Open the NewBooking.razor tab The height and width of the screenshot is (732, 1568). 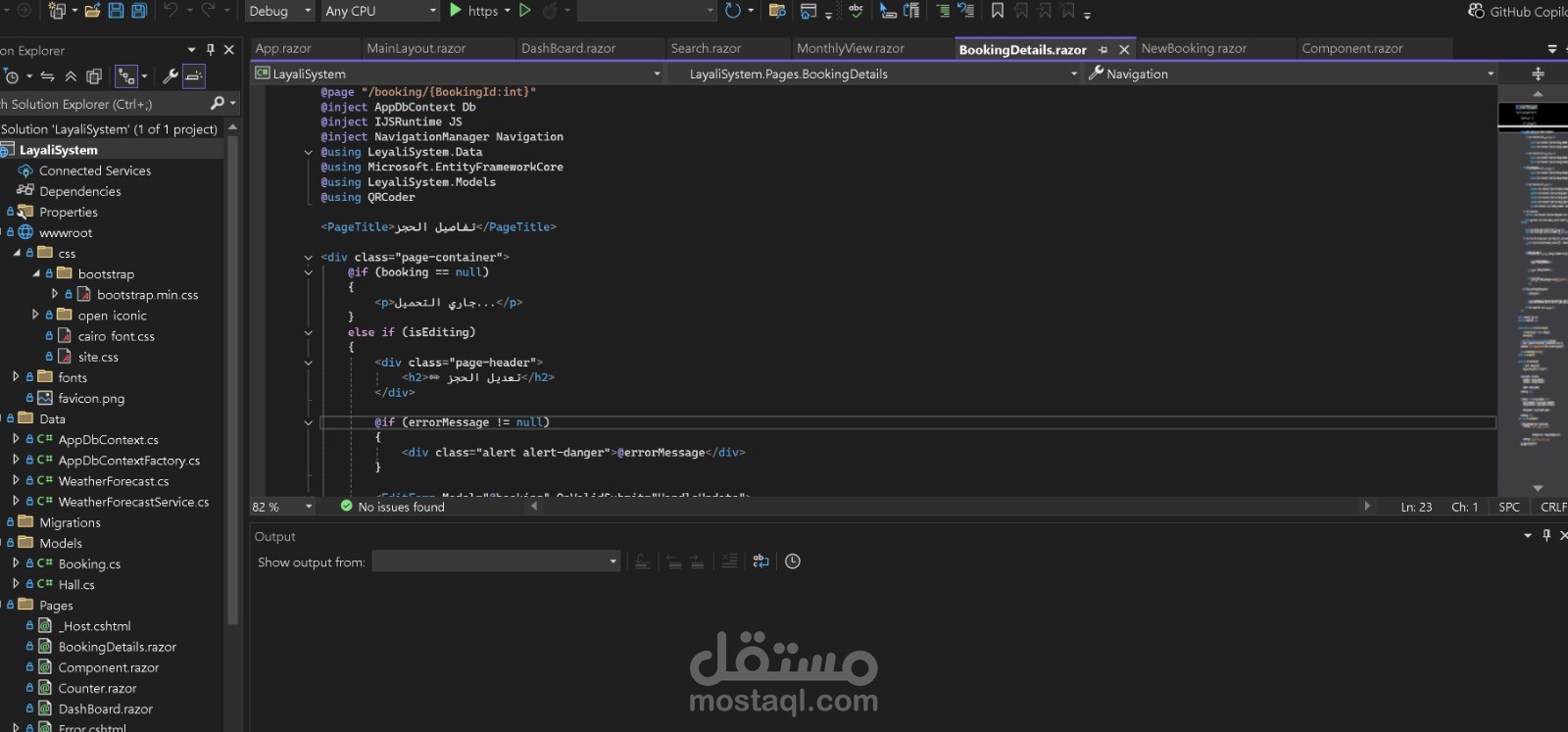tap(1194, 48)
